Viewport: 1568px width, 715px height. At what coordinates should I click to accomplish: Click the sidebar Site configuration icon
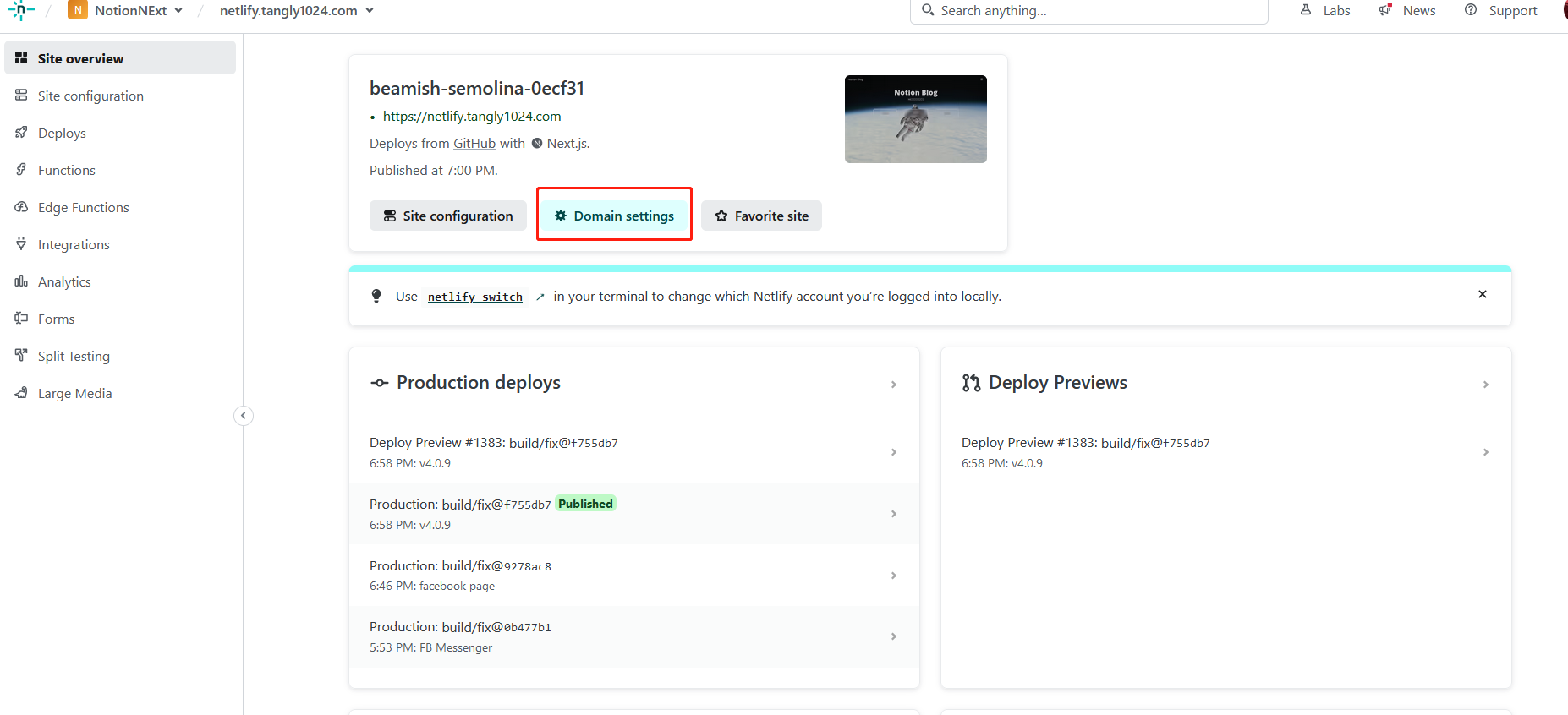click(21, 95)
